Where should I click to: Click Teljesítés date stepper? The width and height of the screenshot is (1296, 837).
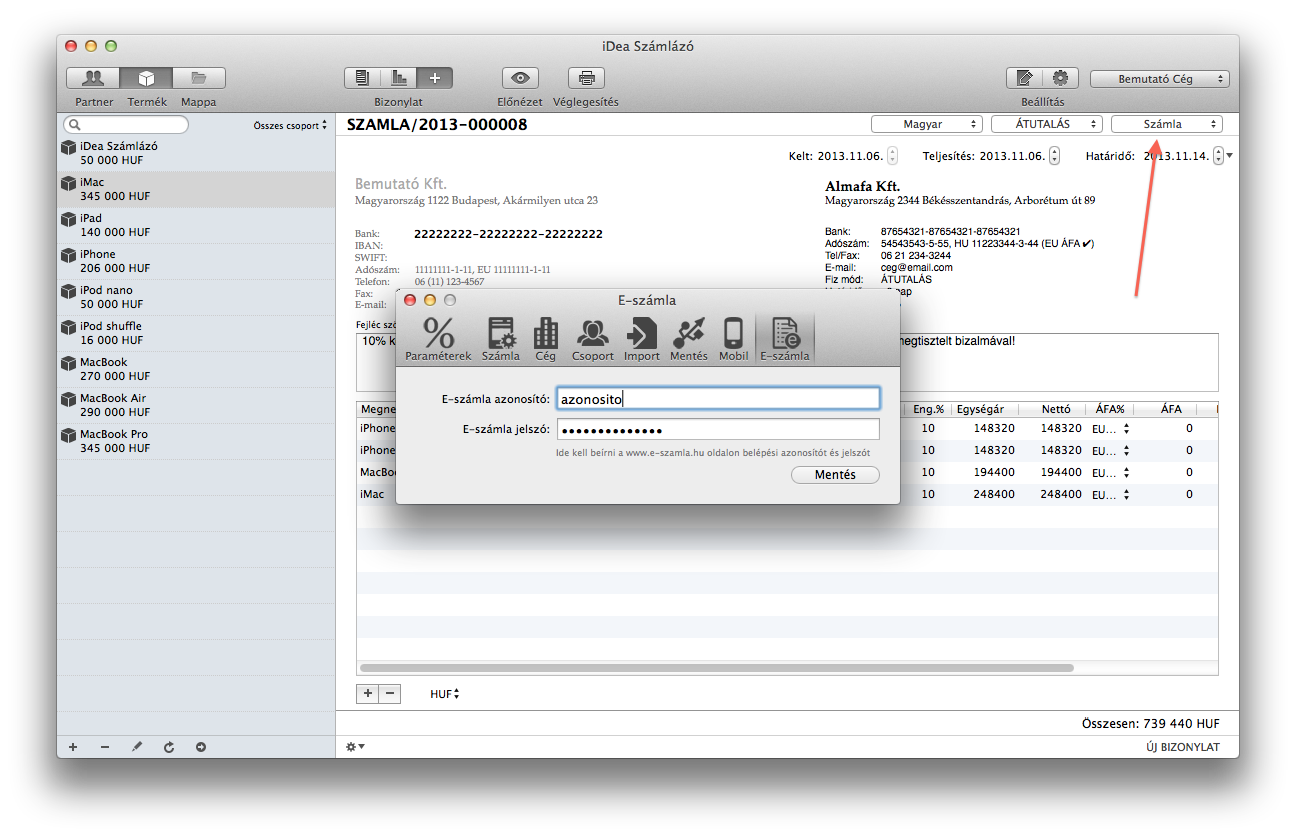click(1054, 156)
